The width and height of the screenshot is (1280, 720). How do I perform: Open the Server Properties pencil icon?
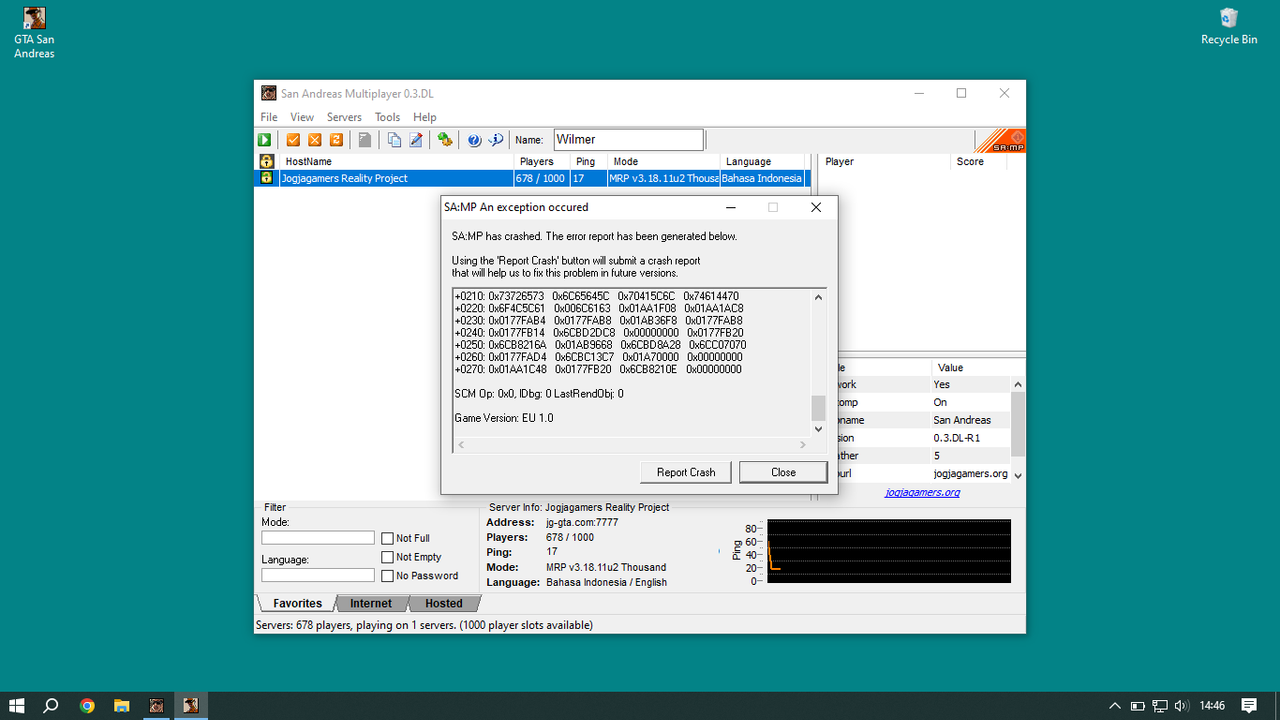[x=416, y=140]
